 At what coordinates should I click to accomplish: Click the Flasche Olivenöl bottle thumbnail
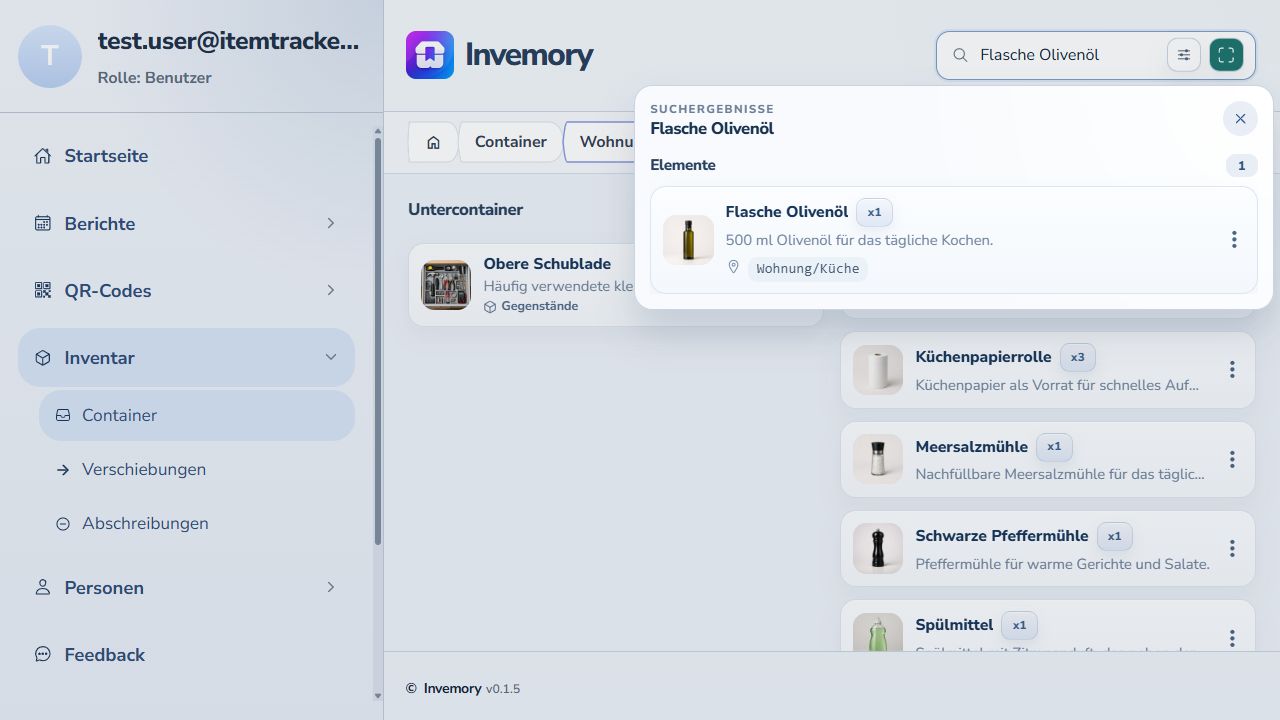[x=688, y=240]
